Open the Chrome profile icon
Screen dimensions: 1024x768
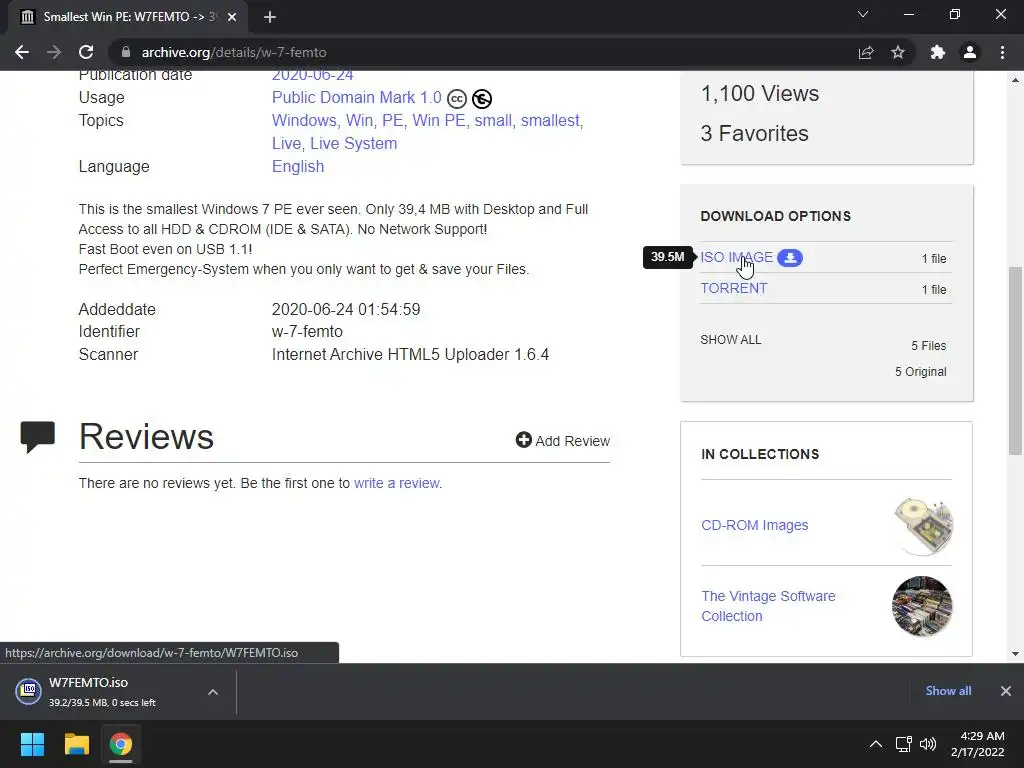pos(970,52)
